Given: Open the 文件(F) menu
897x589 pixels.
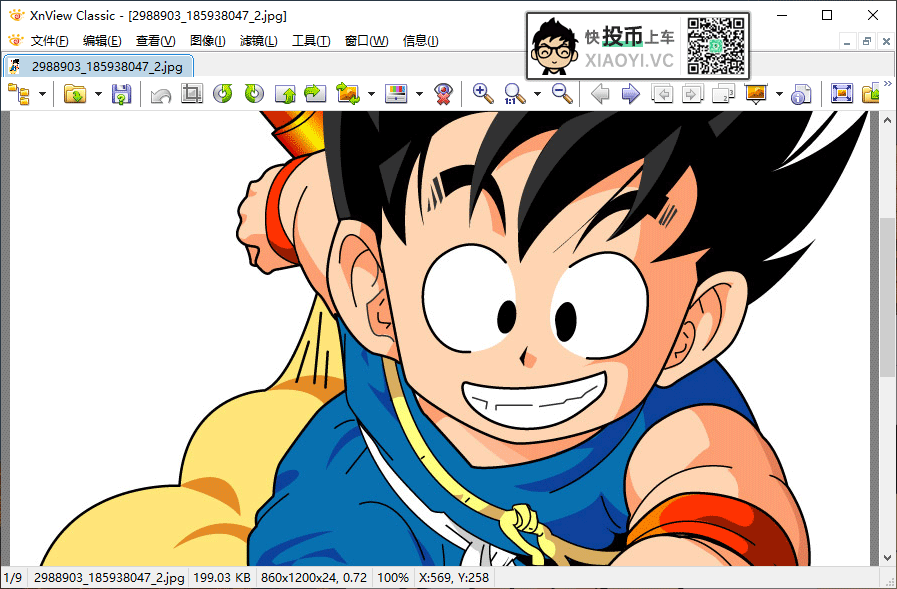Looking at the screenshot, I should pos(49,41).
